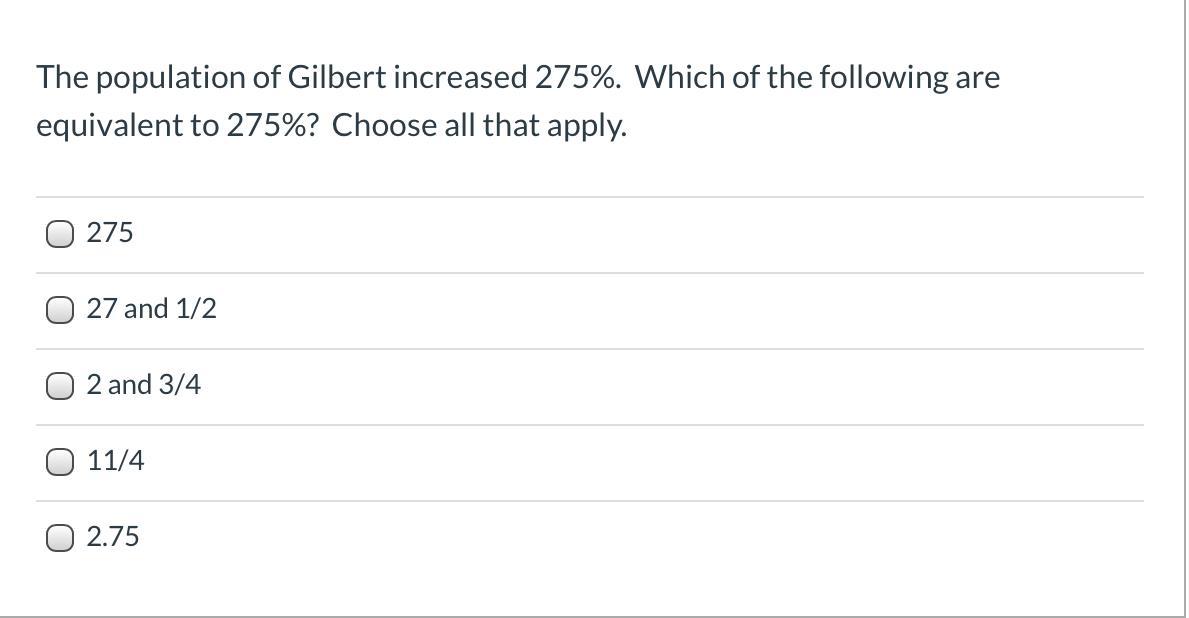The width and height of the screenshot is (1189, 618).
Task: Click the '27 and 1/2' answer label
Action: click(152, 309)
